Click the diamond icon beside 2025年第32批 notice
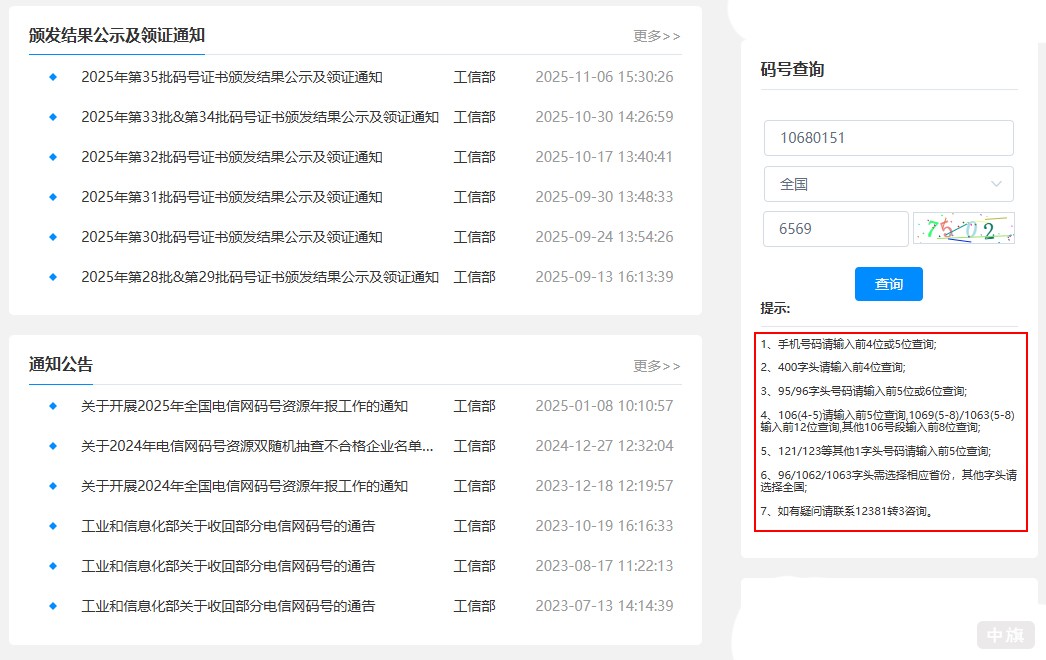 pos(51,157)
